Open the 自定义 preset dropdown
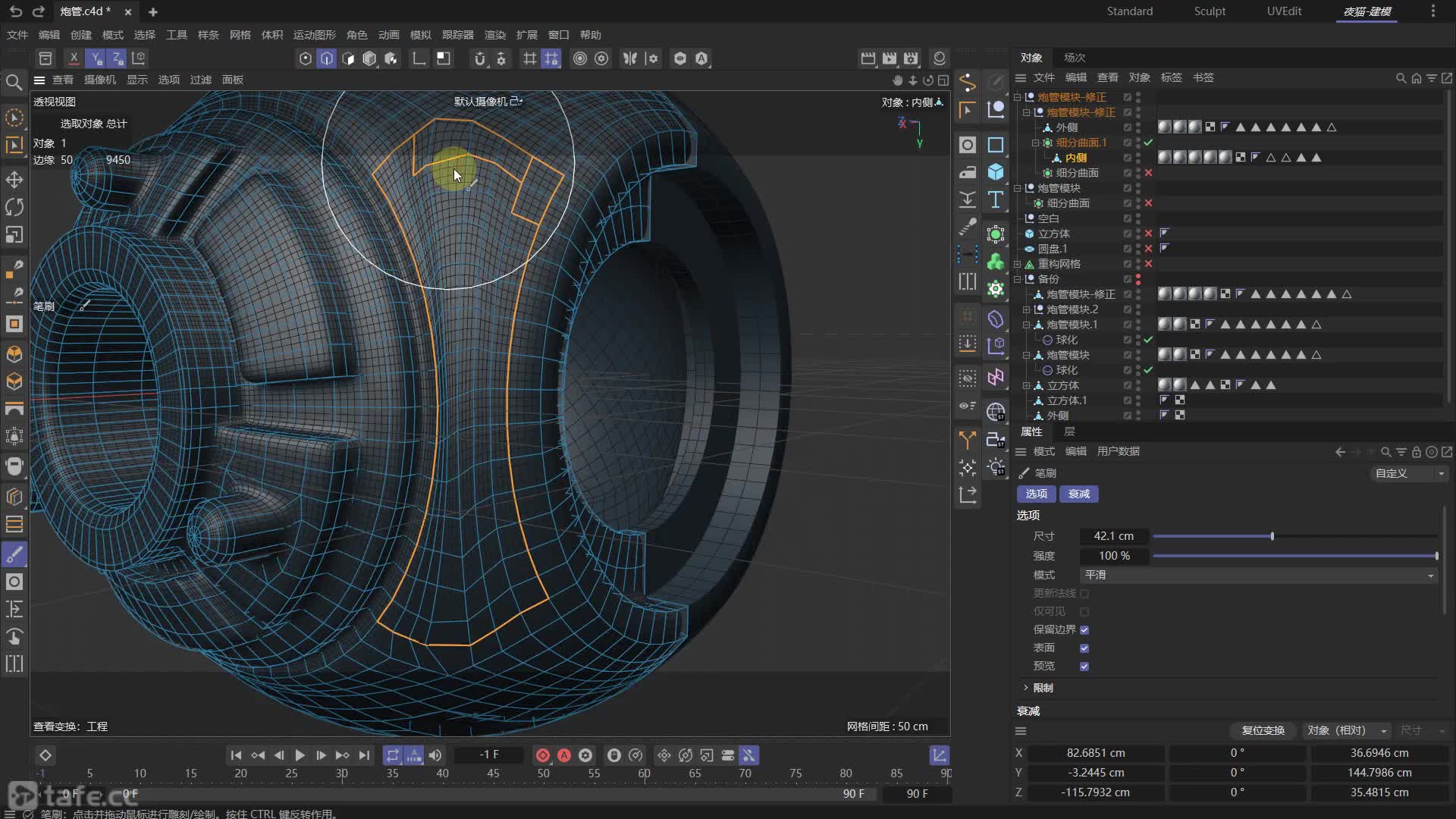Viewport: 1456px width, 819px height. click(x=1410, y=473)
